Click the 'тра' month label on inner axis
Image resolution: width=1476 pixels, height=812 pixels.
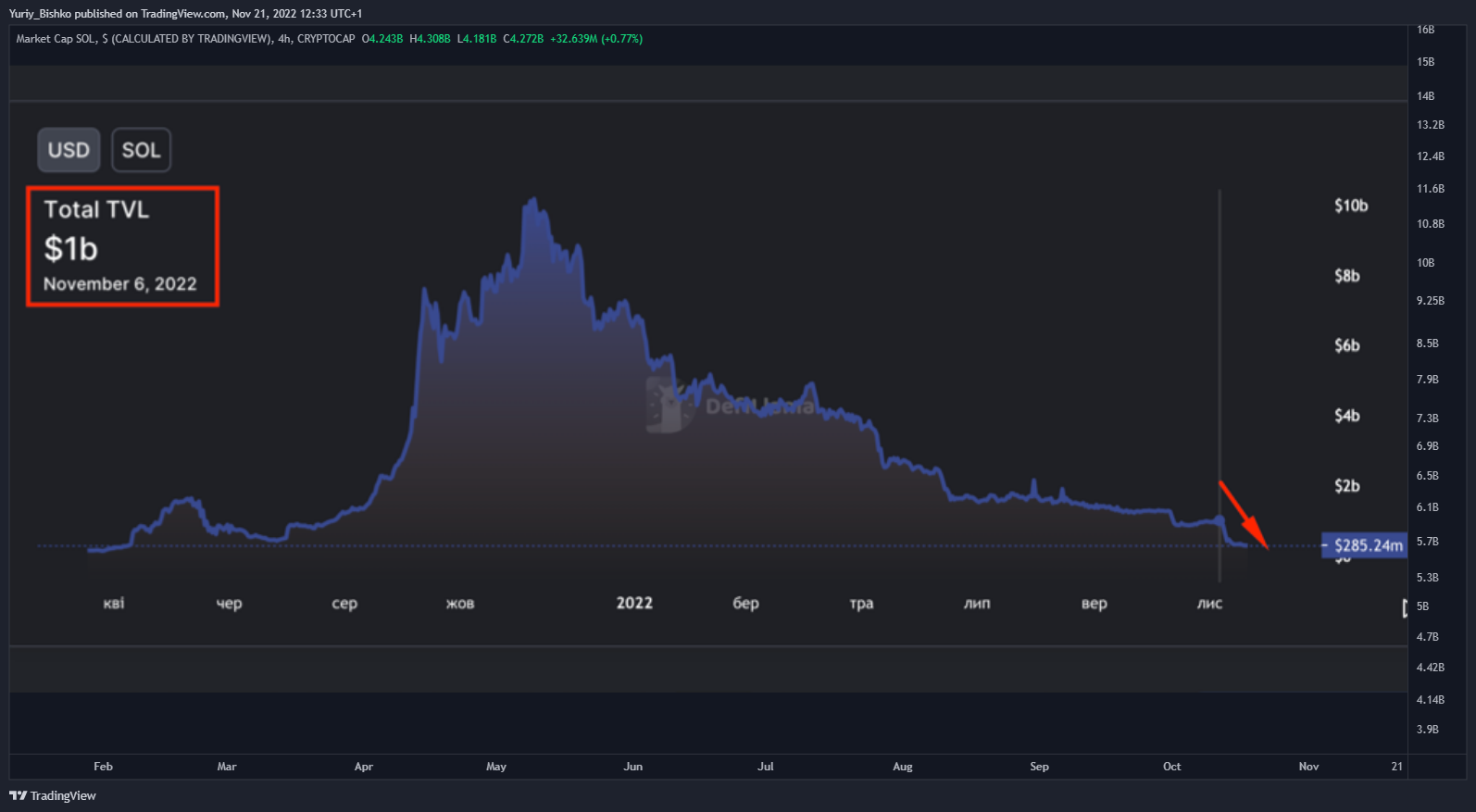[x=861, y=604]
